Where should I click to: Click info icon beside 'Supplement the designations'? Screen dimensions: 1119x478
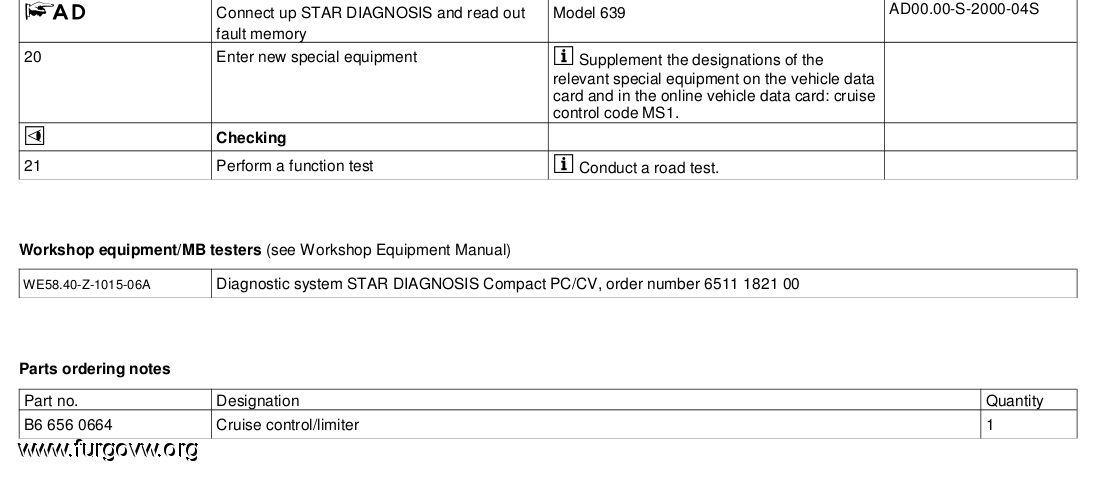563,56
